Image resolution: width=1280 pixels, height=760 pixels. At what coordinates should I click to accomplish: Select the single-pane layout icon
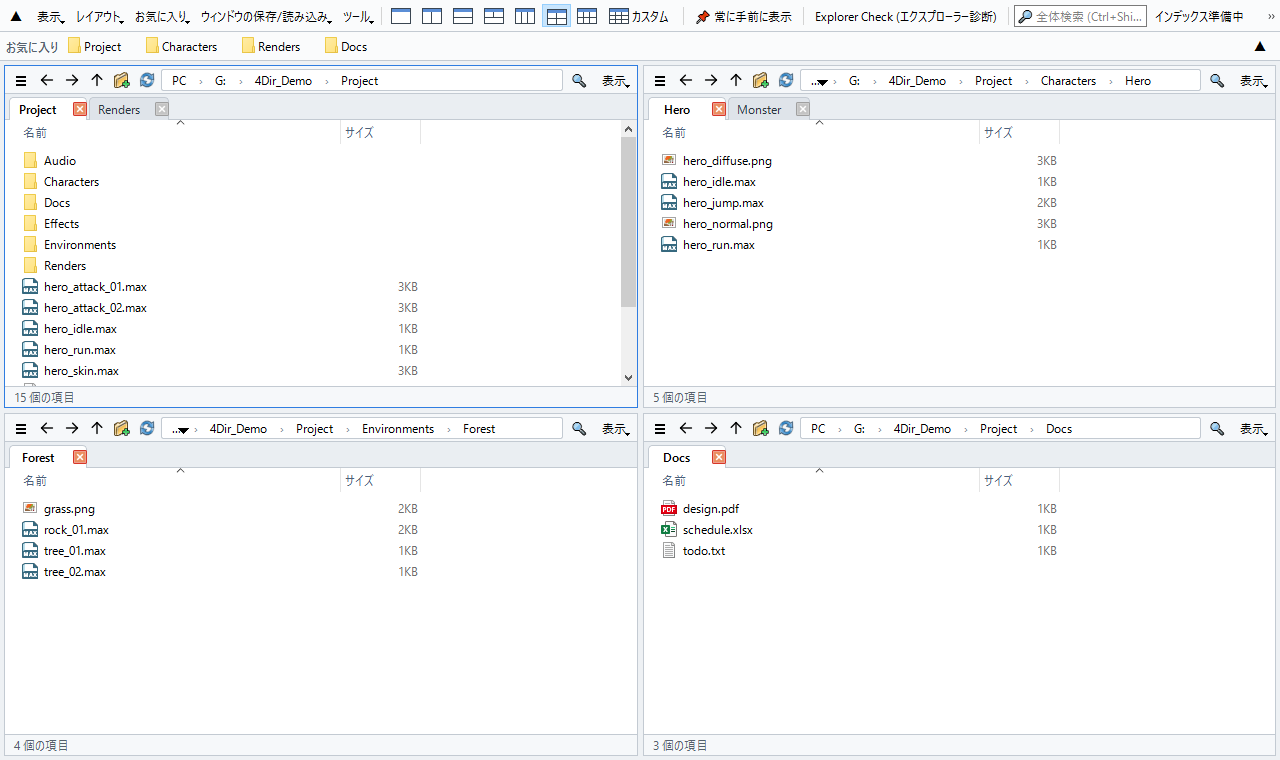coord(401,16)
